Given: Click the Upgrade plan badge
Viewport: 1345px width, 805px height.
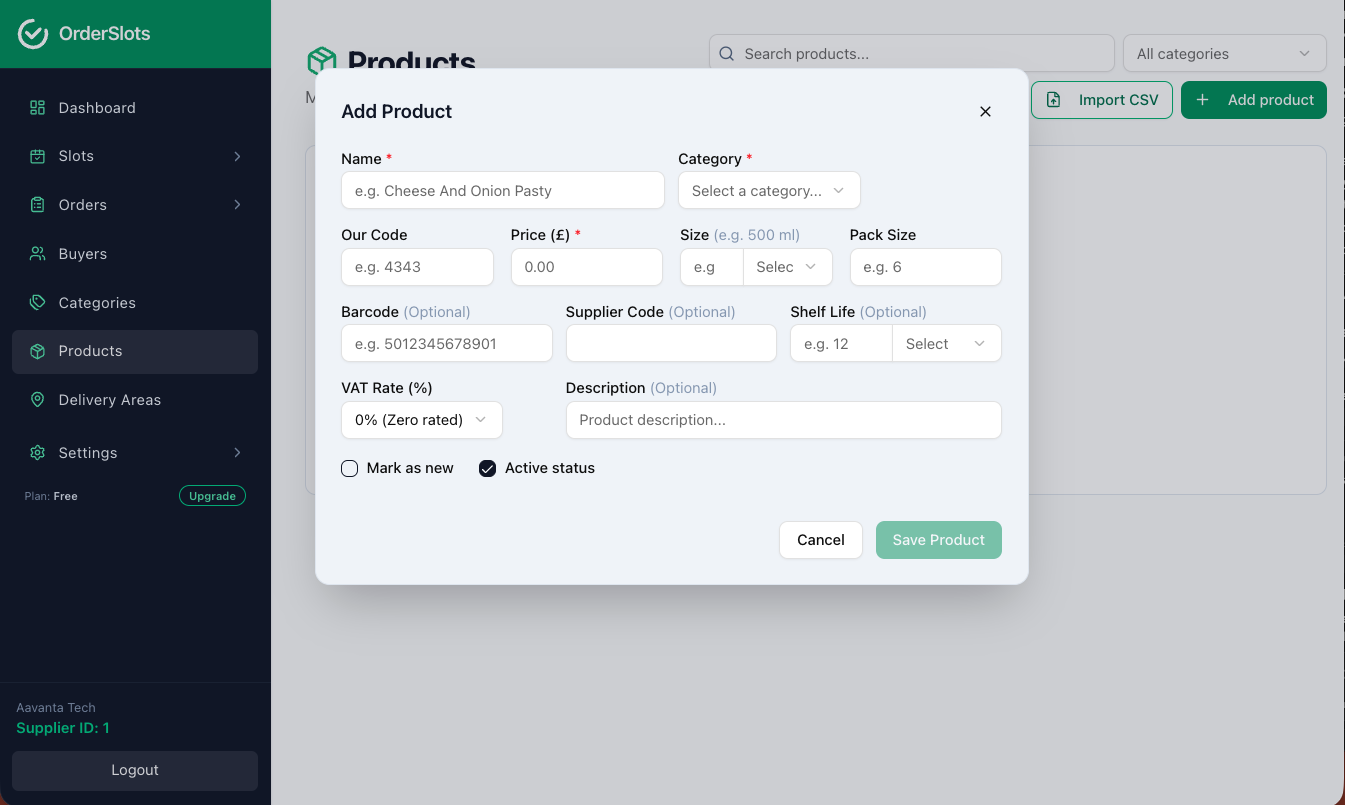Looking at the screenshot, I should tap(212, 495).
